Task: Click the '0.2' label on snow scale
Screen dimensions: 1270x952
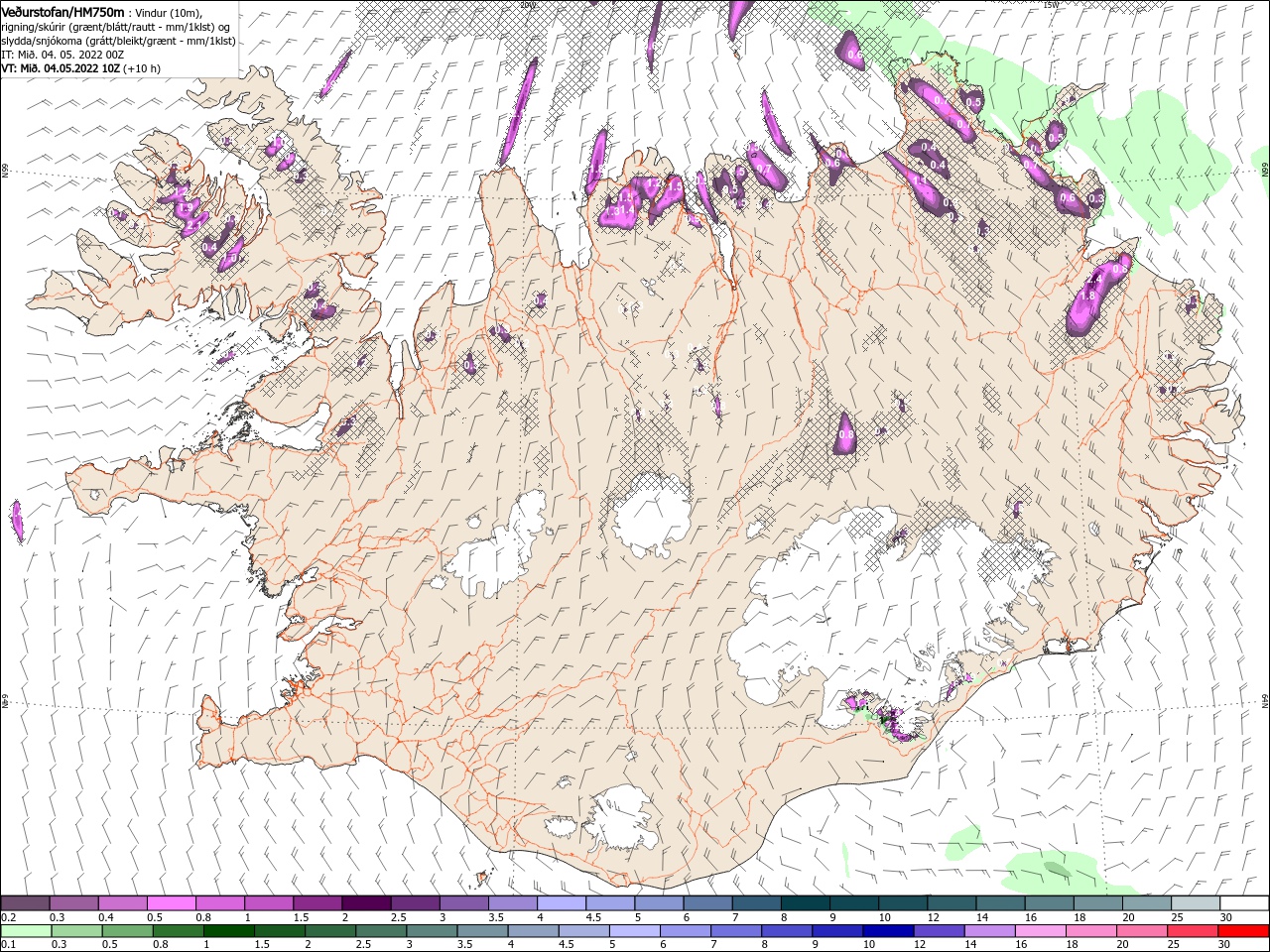Action: tap(8, 917)
